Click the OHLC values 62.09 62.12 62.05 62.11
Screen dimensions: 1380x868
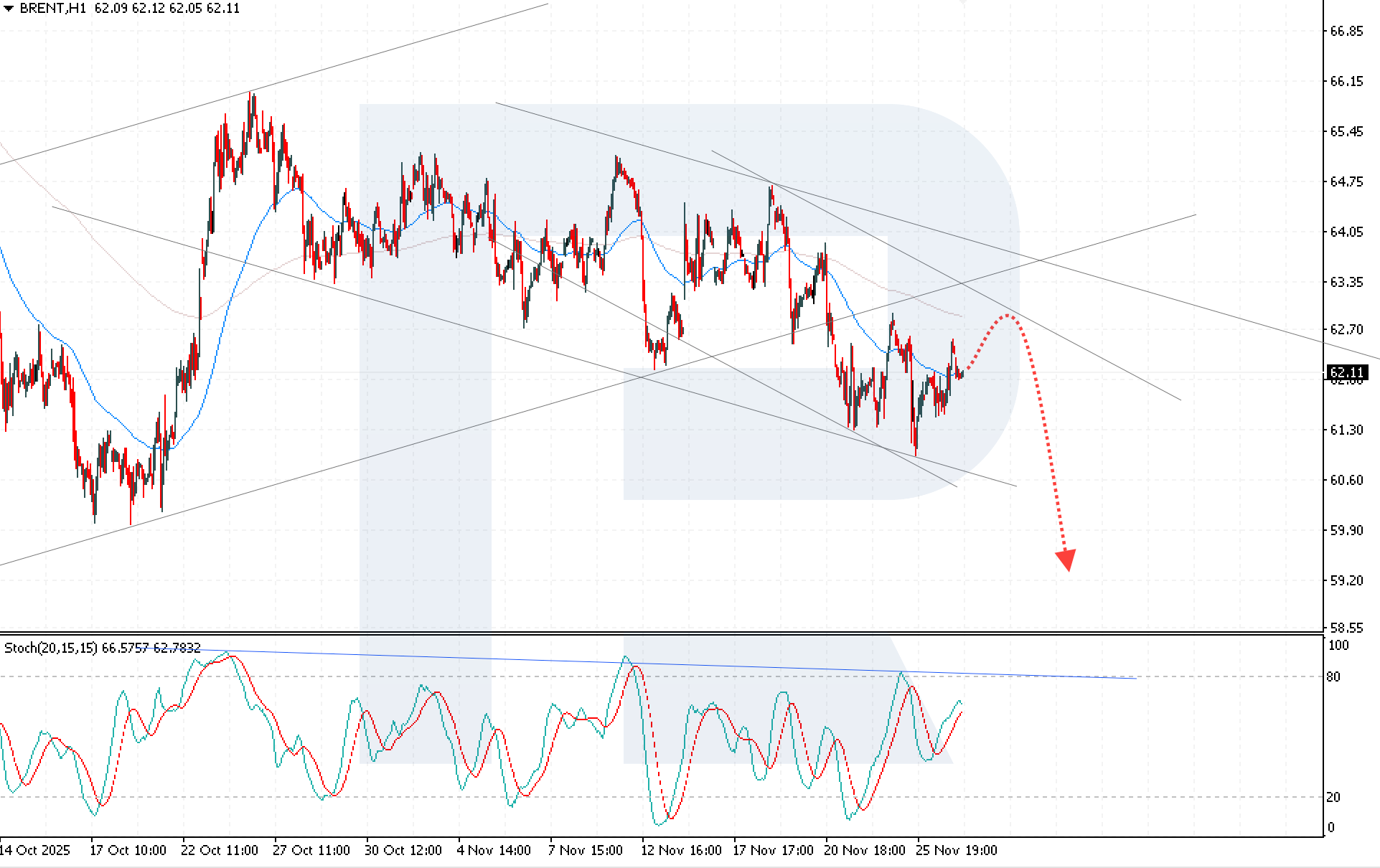pyautogui.click(x=167, y=9)
